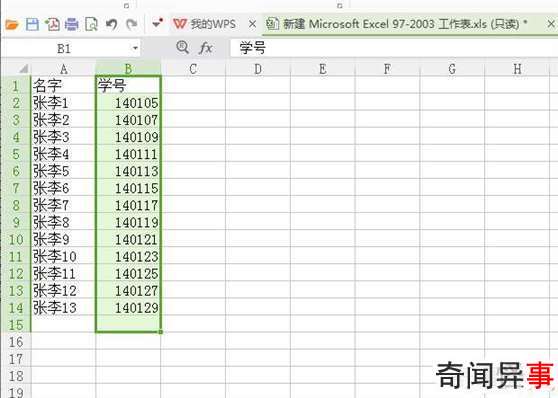Close the 工作表.xls document tab

[x=551, y=24]
